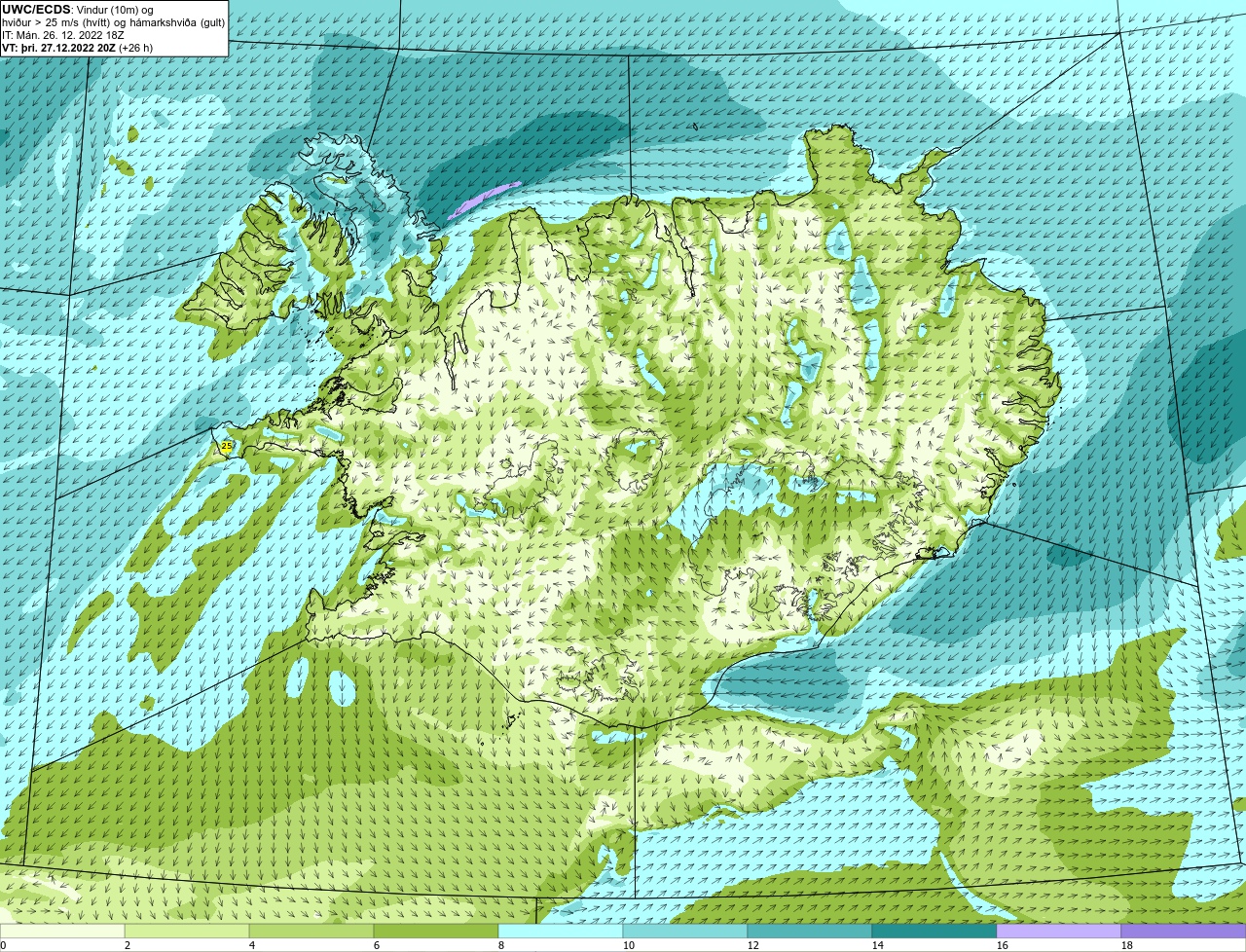Click the legend label 18
The width and height of the screenshot is (1246, 952).
click(1127, 945)
